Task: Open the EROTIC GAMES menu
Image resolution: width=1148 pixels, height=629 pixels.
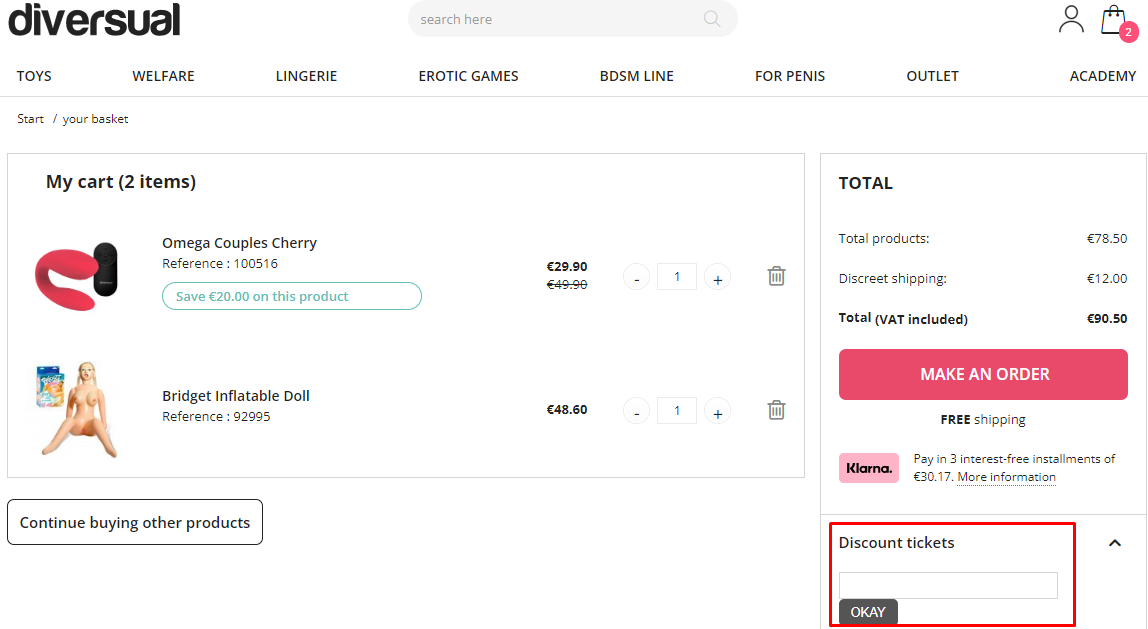Action: tap(469, 76)
